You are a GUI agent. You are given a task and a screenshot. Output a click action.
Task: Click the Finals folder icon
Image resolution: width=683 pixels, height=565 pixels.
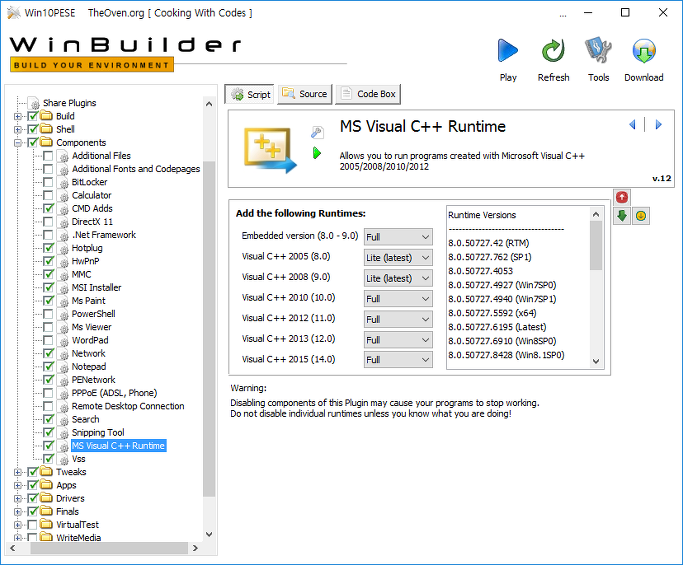pyautogui.click(x=46, y=511)
